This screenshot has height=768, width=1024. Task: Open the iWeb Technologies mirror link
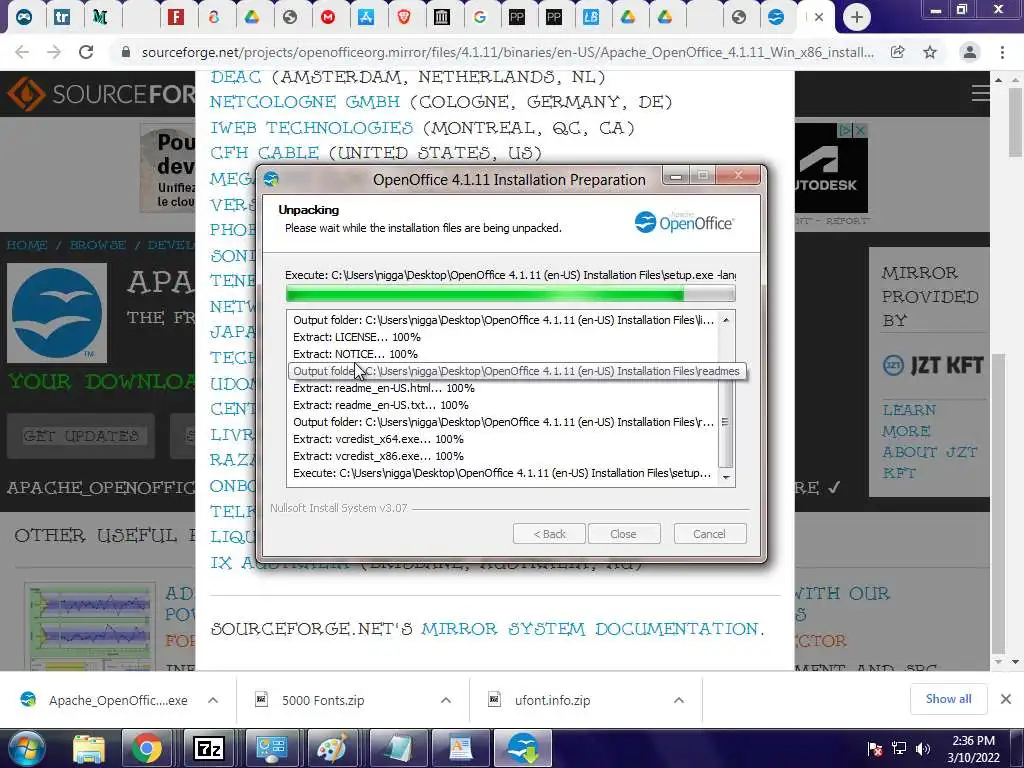pos(311,127)
